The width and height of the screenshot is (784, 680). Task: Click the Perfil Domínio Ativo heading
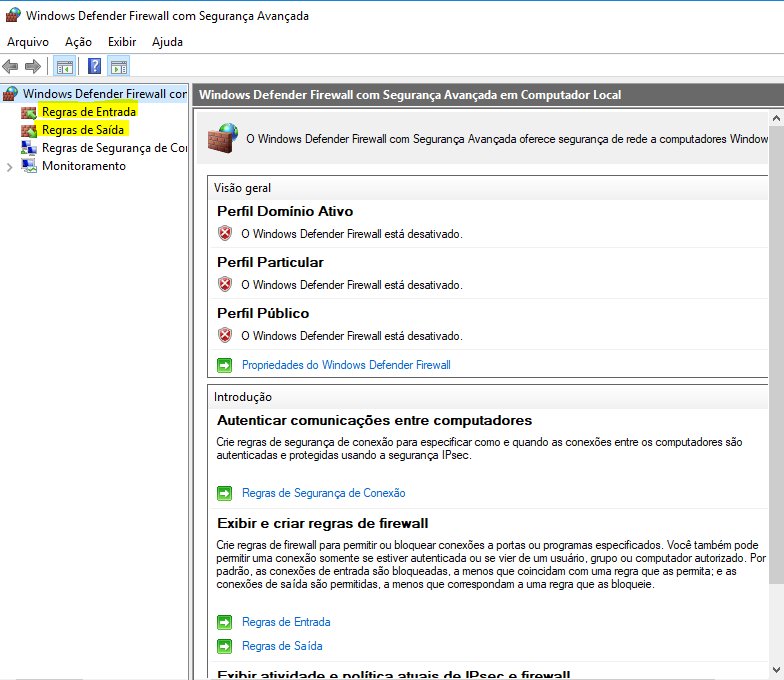(x=285, y=212)
